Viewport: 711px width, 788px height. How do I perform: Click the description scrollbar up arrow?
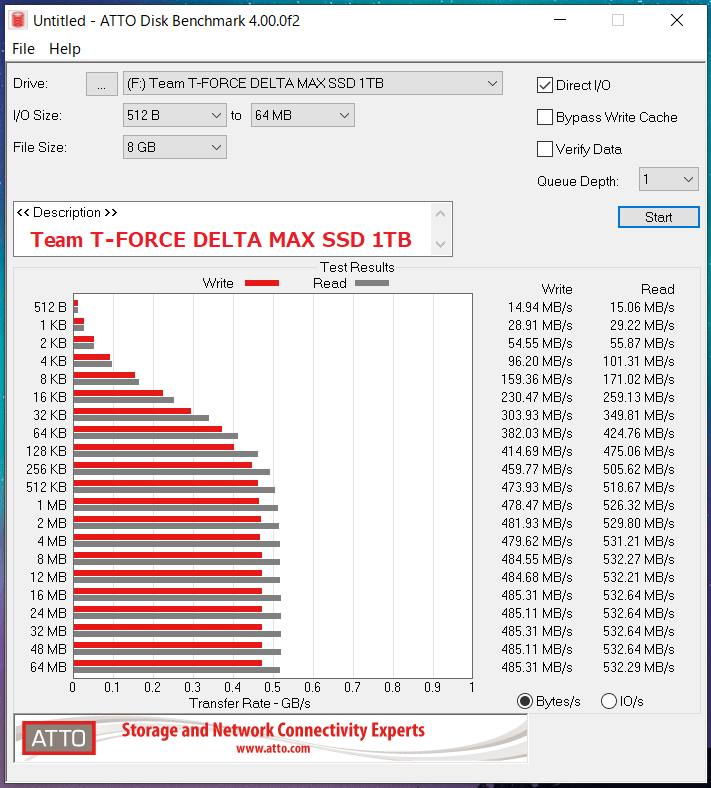pos(440,214)
